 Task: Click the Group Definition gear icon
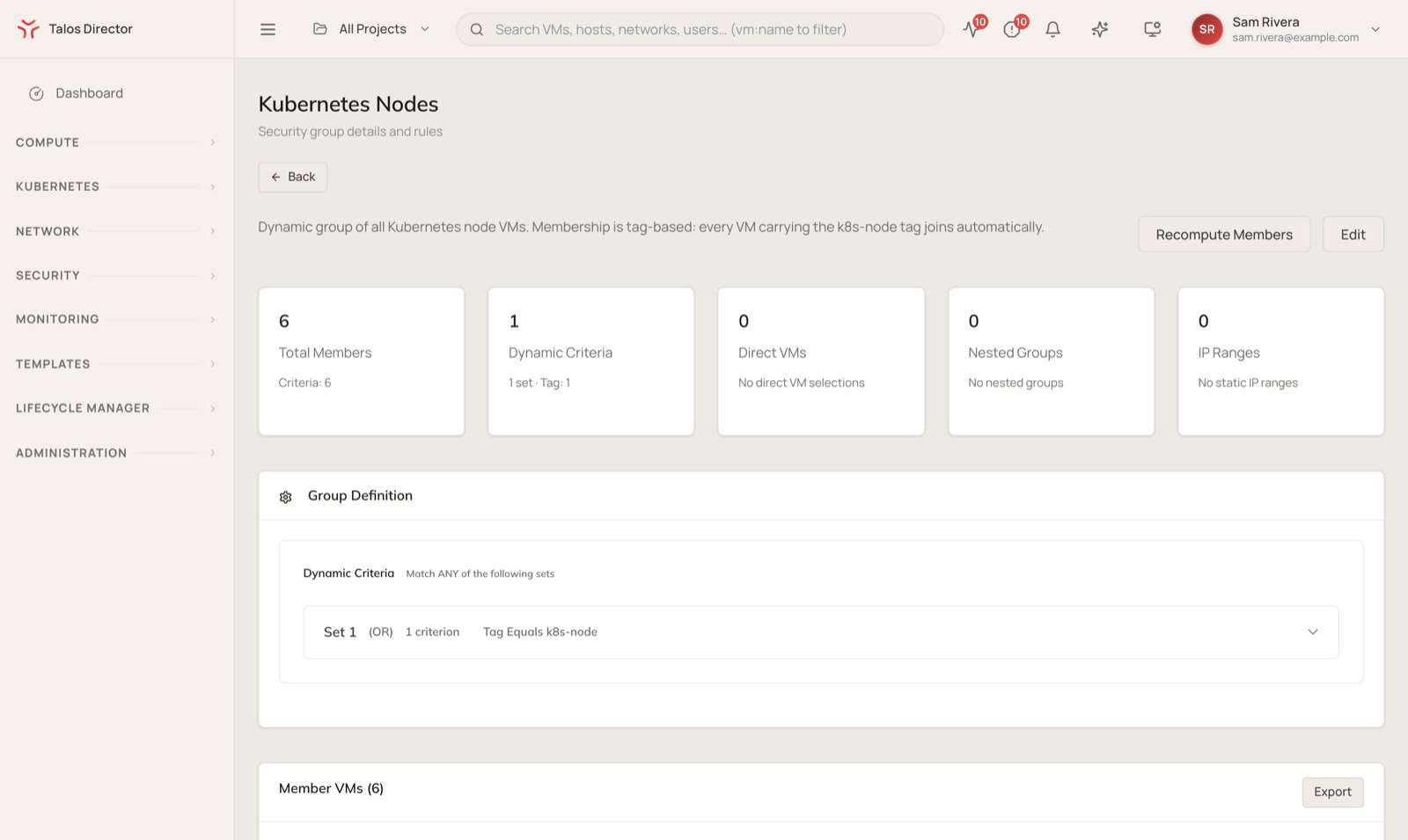click(285, 497)
